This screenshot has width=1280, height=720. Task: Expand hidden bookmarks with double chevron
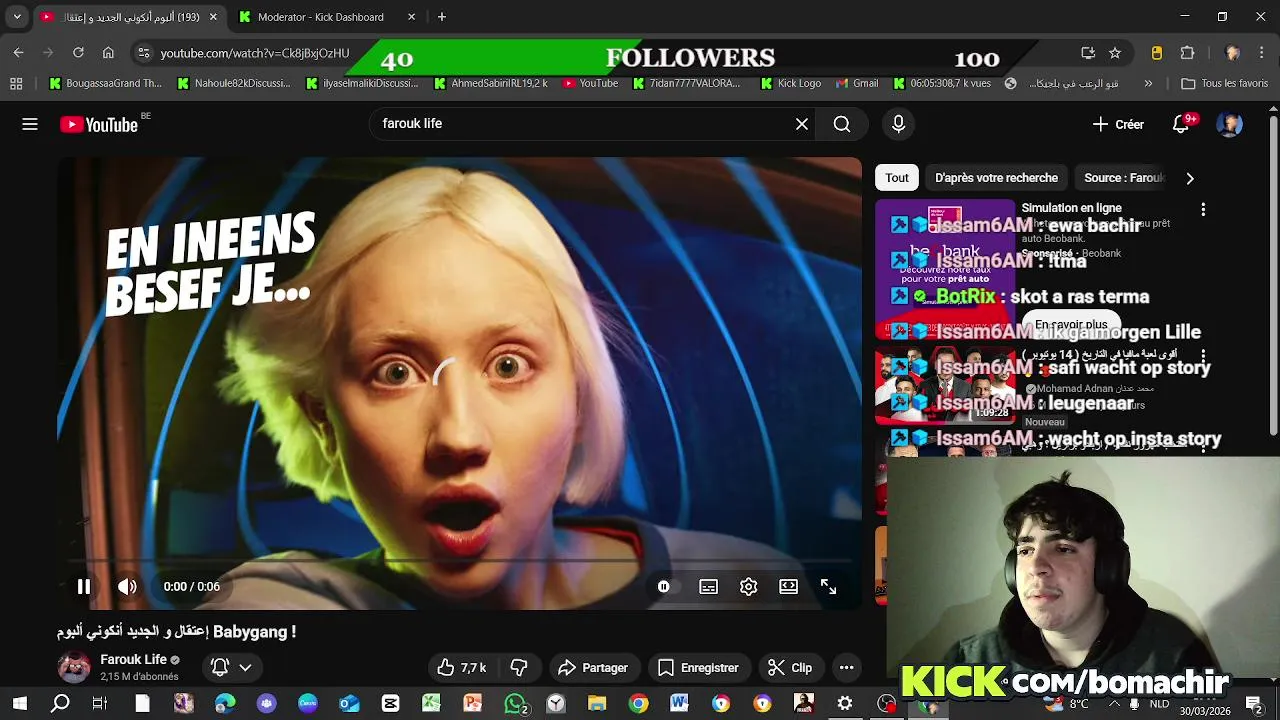tap(1148, 83)
